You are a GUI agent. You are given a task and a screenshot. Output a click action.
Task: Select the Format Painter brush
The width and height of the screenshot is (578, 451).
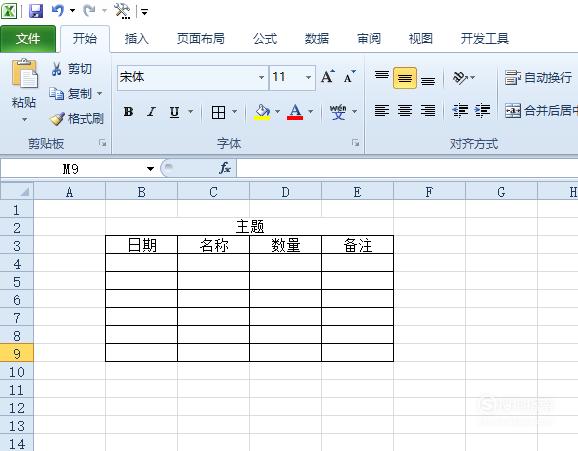(57, 119)
